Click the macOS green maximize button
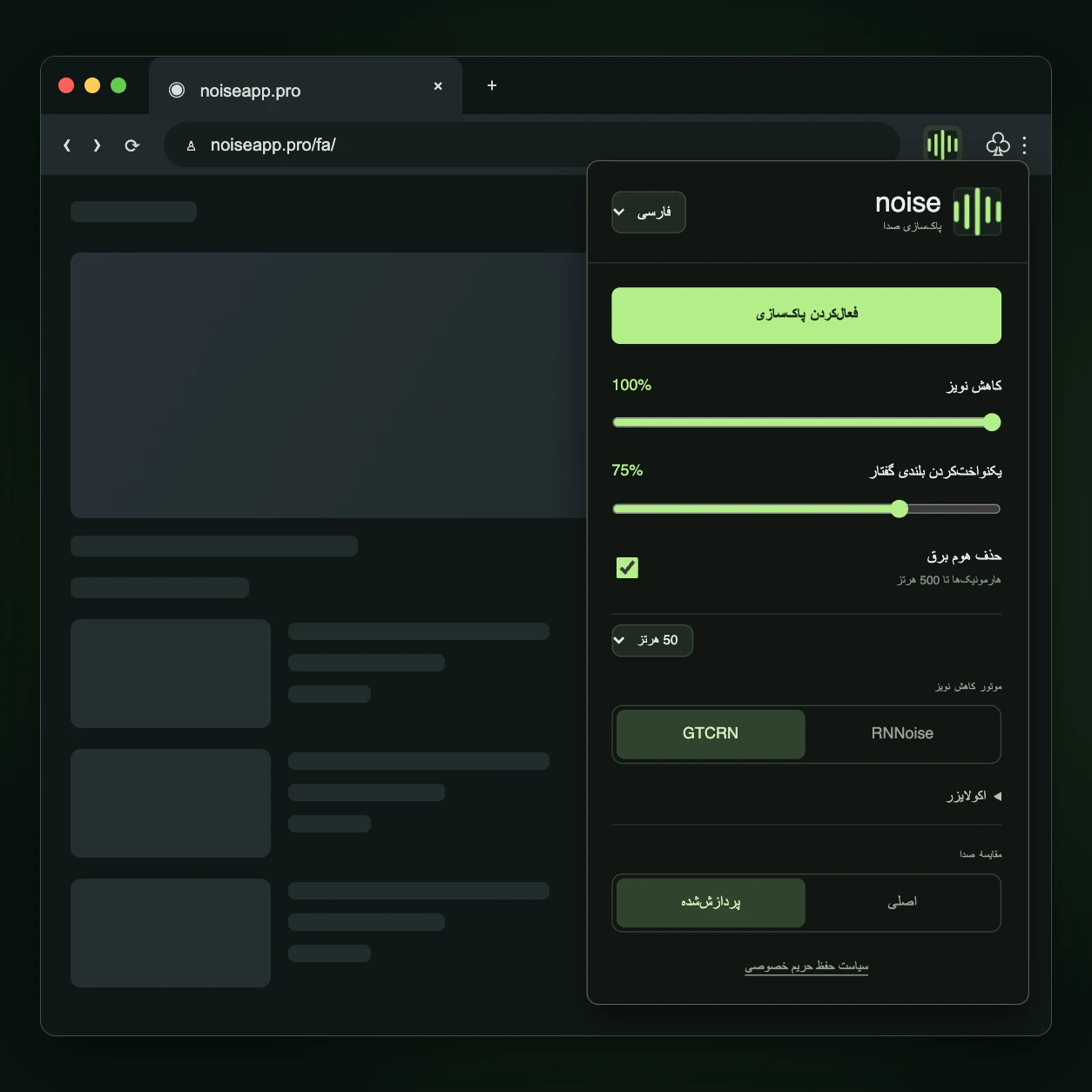Screen dimensions: 1092x1092 point(118,85)
